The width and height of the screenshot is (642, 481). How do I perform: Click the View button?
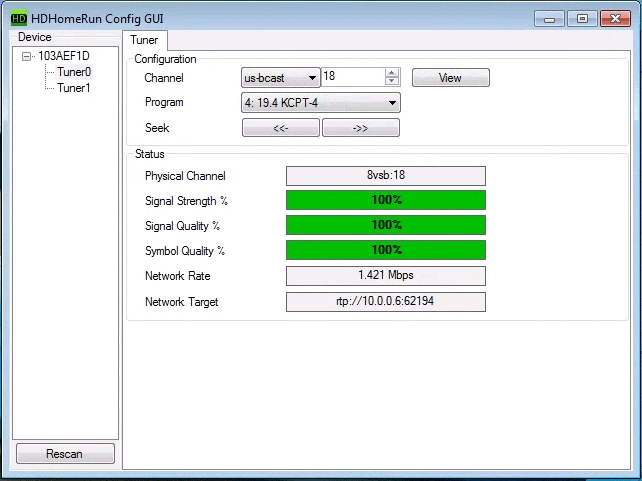point(450,77)
